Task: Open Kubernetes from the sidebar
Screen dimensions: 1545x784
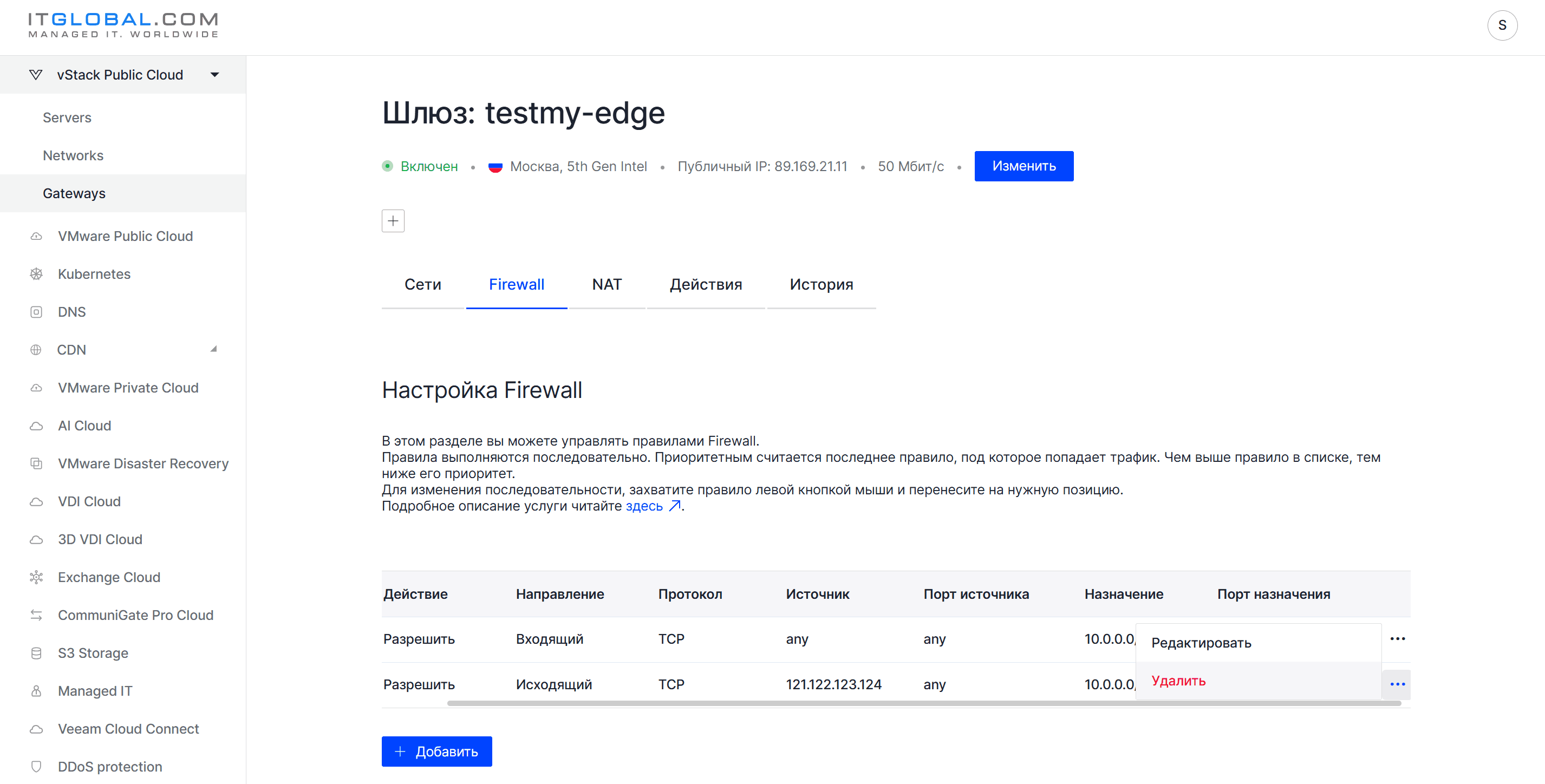Action: click(x=94, y=274)
